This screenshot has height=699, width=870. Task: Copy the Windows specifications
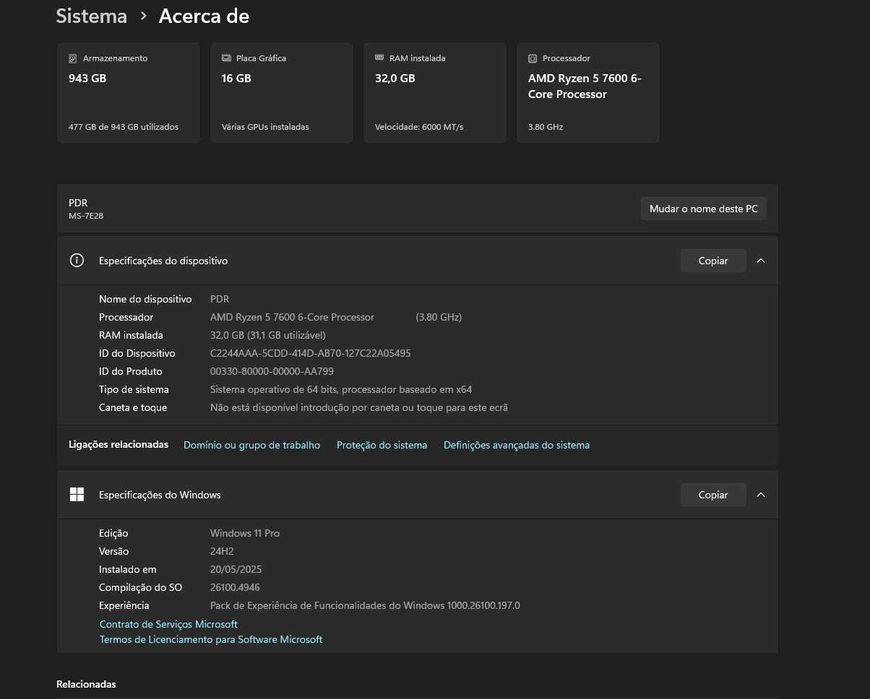coord(713,495)
